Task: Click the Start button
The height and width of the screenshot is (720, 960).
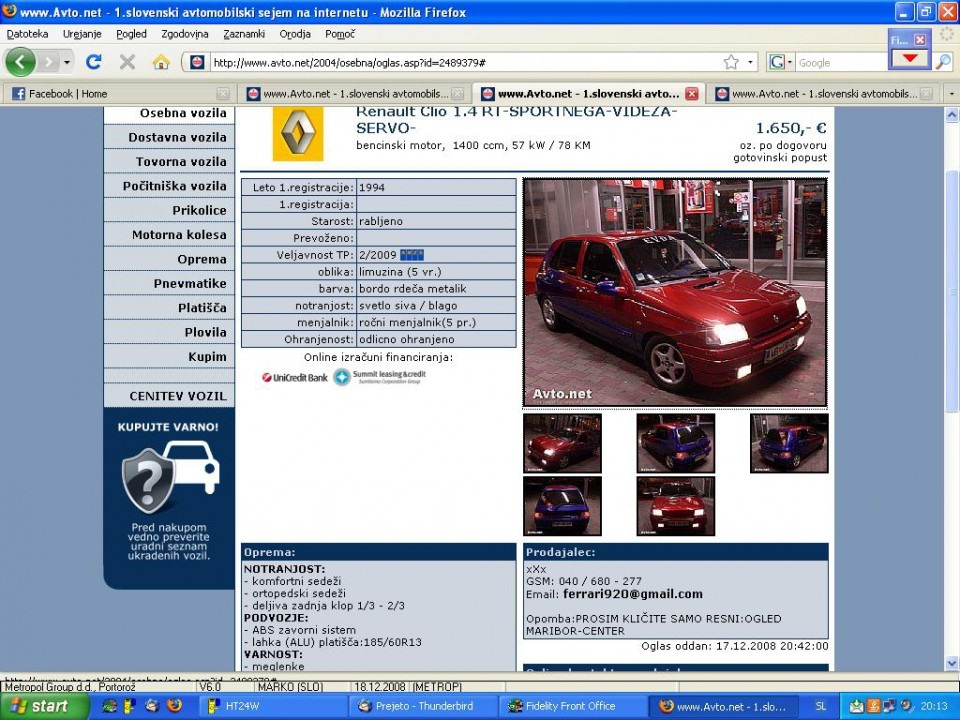Action: [45, 706]
